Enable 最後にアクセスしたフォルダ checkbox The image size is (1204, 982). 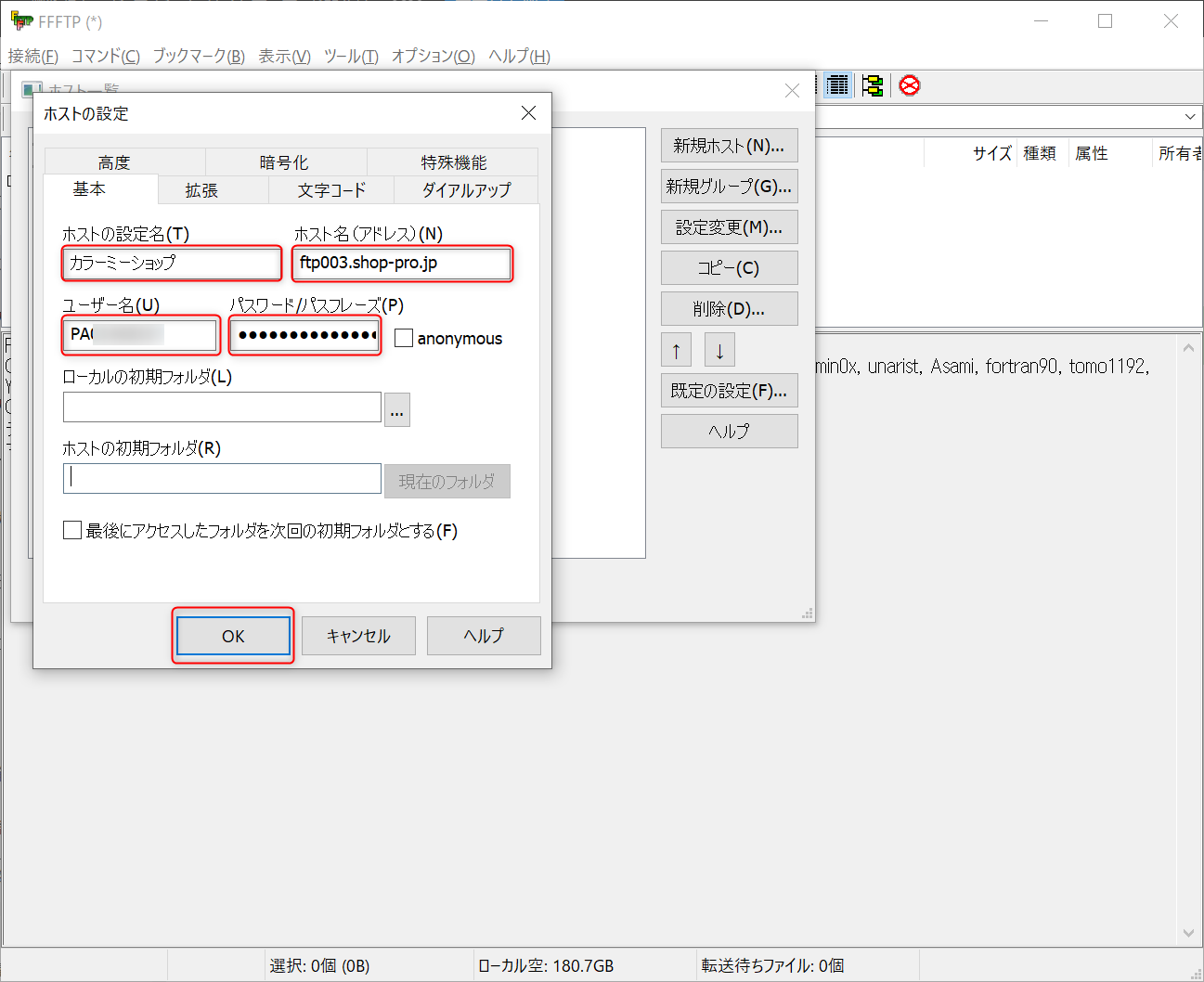pos(72,530)
